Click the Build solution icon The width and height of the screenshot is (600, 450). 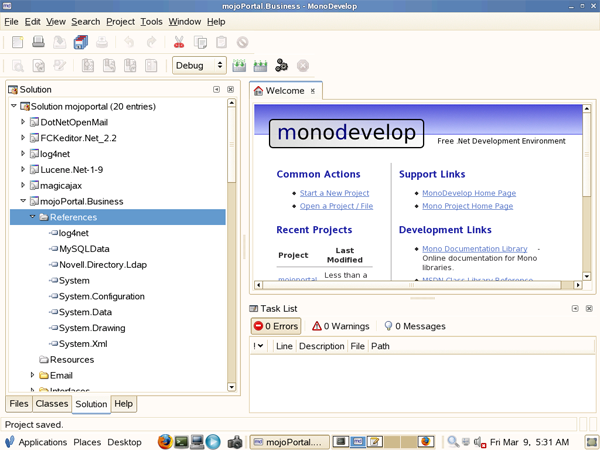tap(240, 66)
